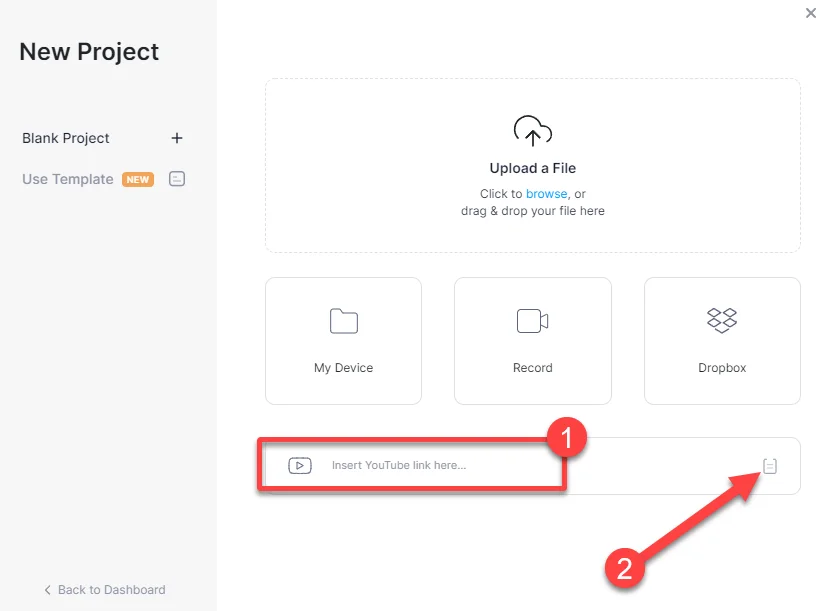Click the cloud upload icon
The width and height of the screenshot is (825, 611).
[532, 131]
